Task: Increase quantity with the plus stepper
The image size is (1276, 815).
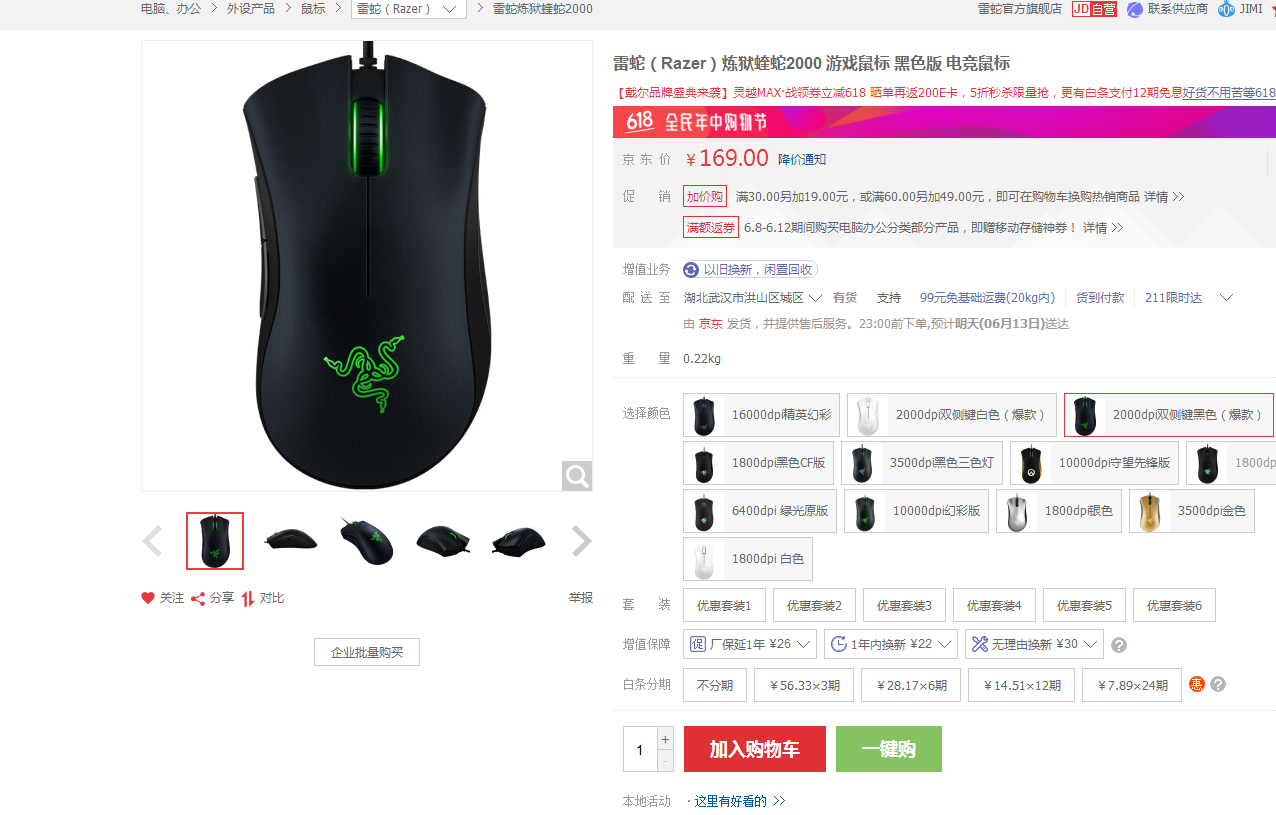Action: tap(666, 738)
